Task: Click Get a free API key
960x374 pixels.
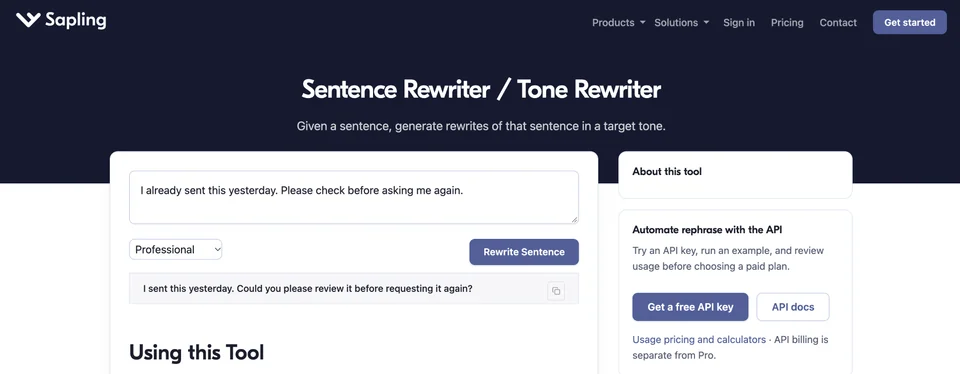Action: point(690,307)
